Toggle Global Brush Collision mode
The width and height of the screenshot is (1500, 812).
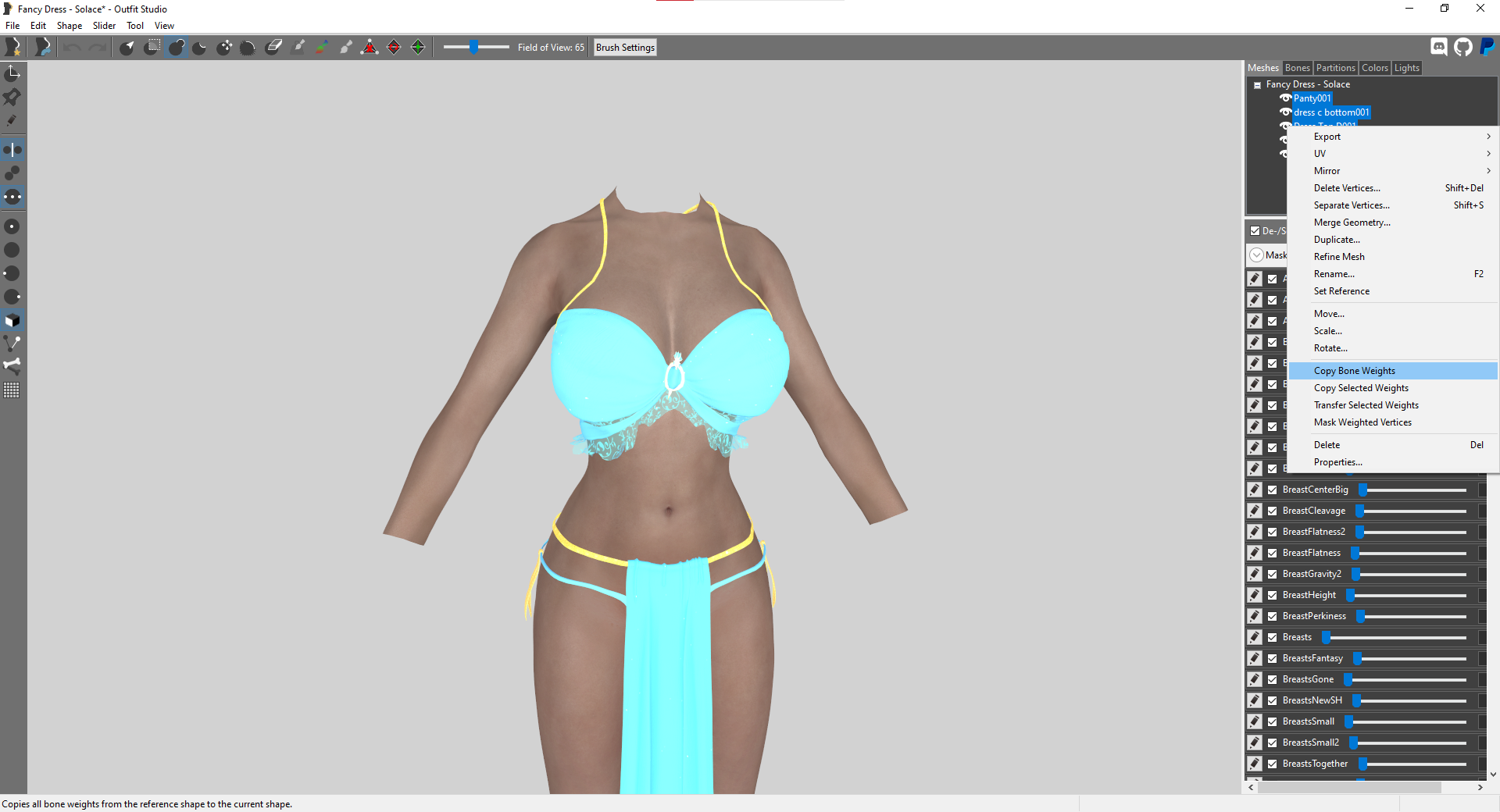(x=12, y=197)
